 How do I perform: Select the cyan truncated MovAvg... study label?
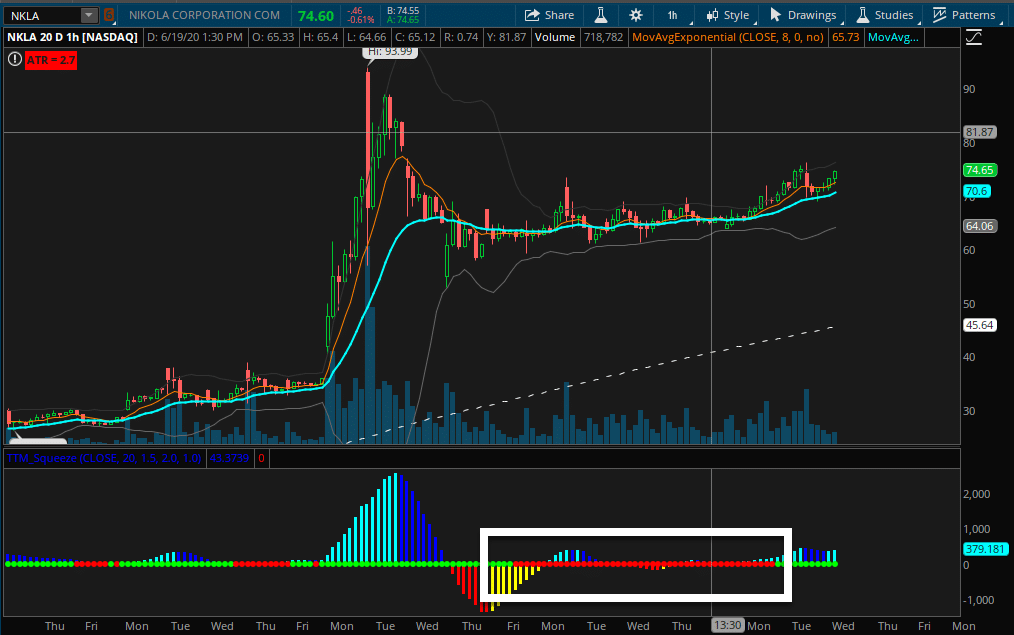(x=893, y=38)
